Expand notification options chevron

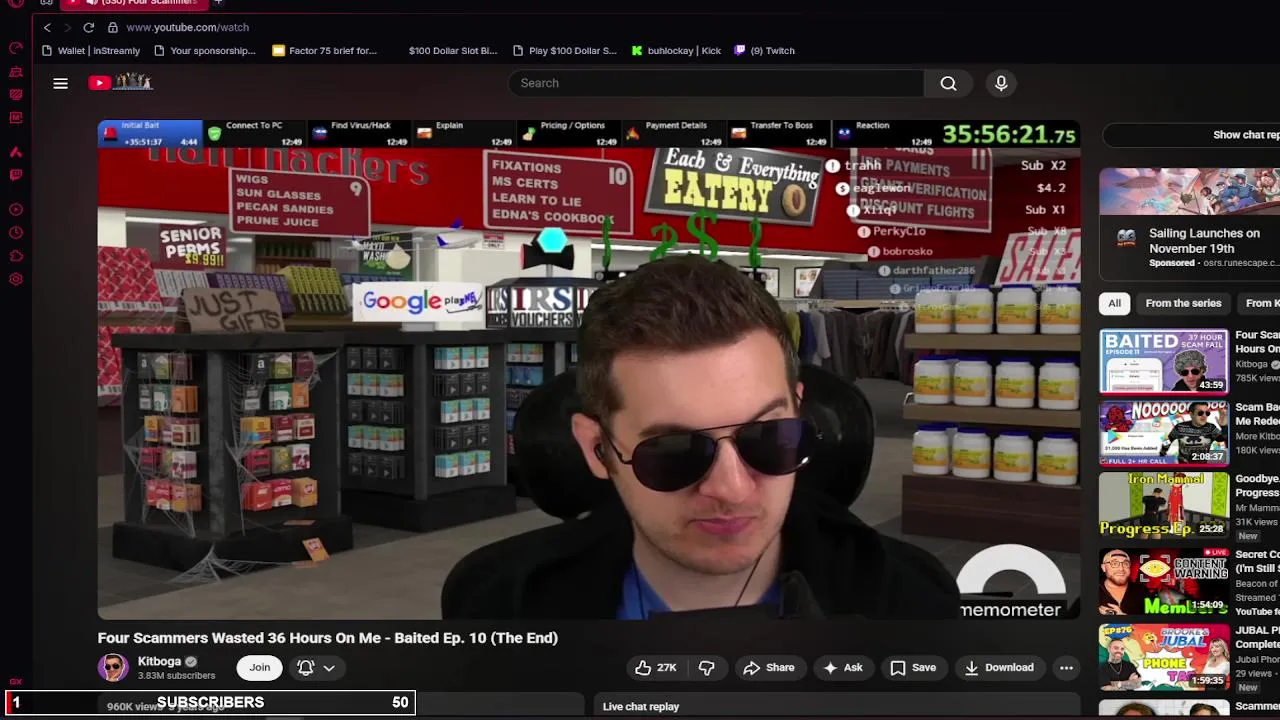329,667
